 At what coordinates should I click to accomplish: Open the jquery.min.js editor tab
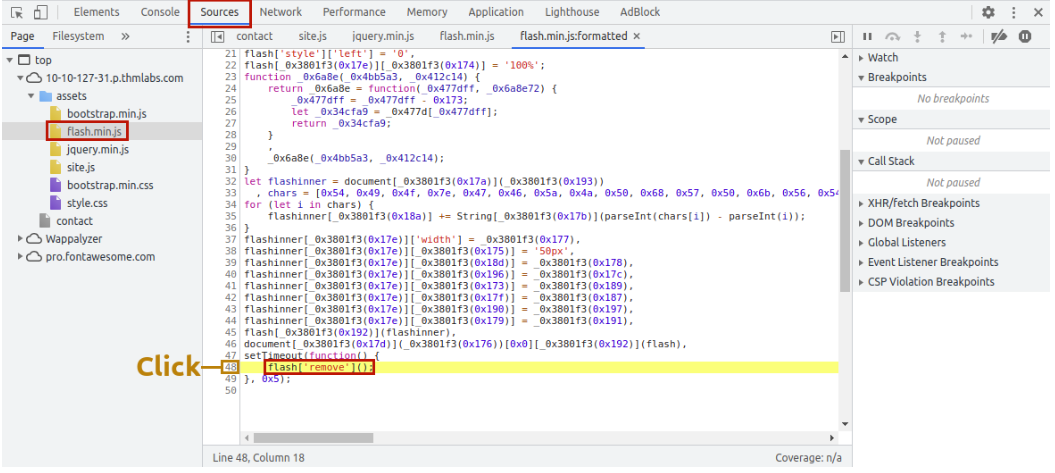point(381,36)
